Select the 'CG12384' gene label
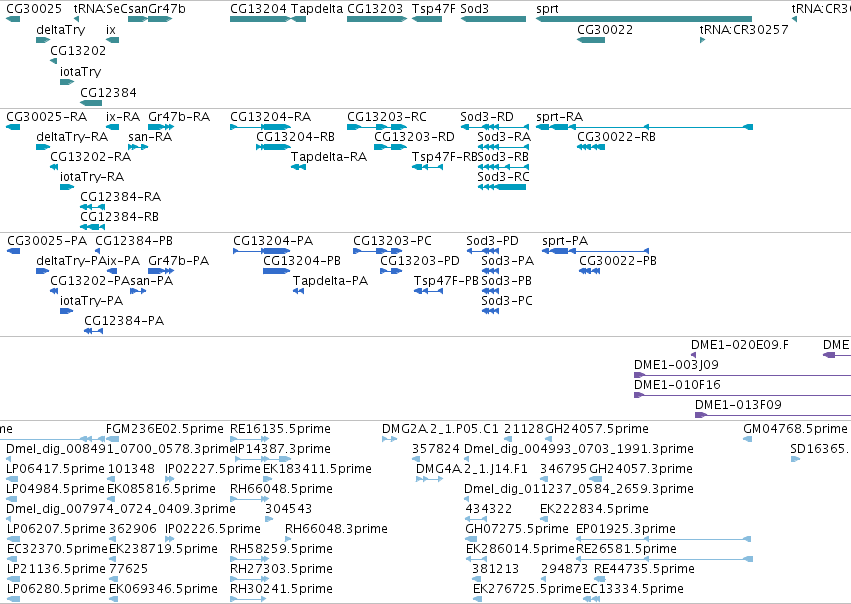 (109, 92)
